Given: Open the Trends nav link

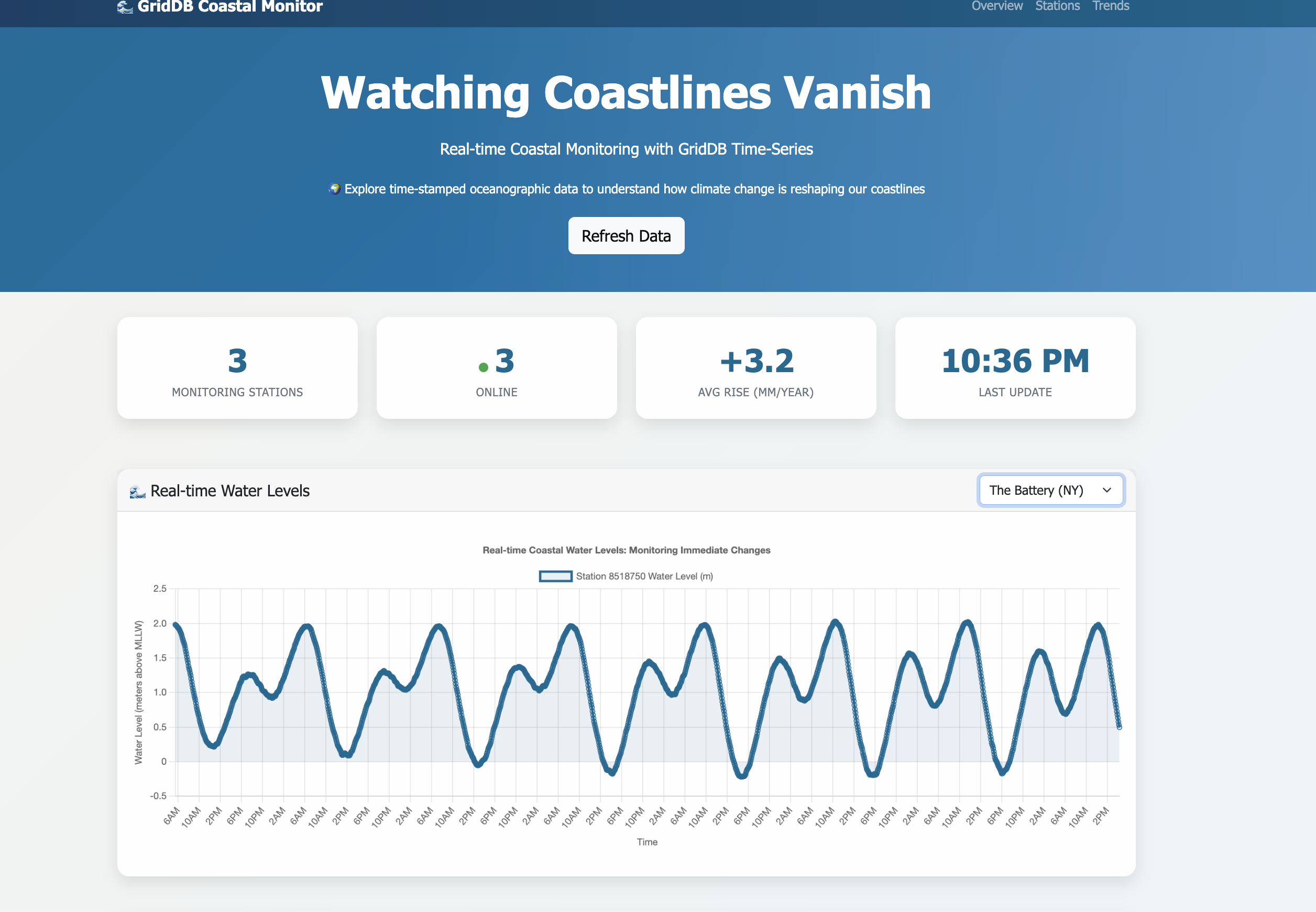Looking at the screenshot, I should tap(1111, 6).
